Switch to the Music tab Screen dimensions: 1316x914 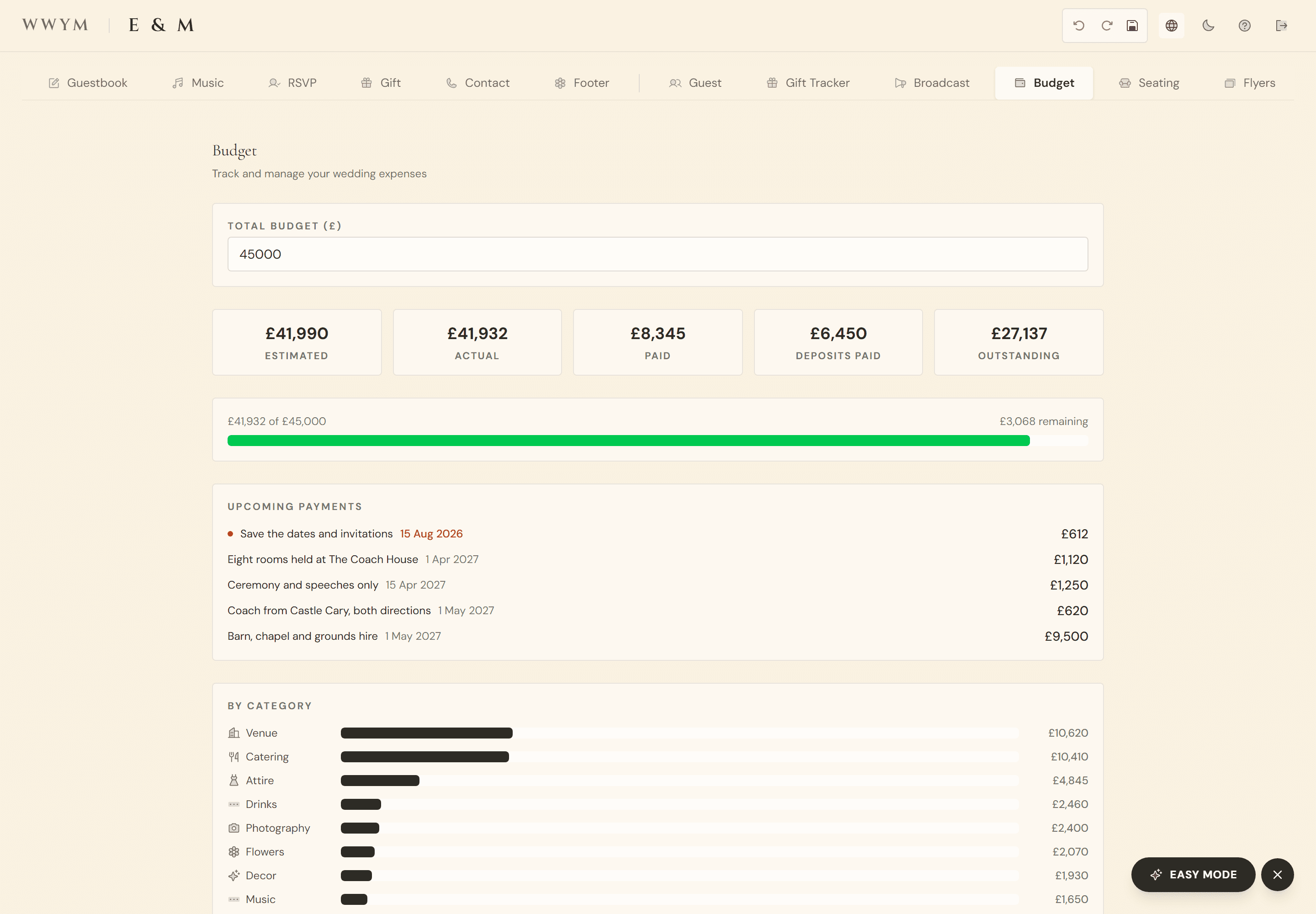click(197, 83)
